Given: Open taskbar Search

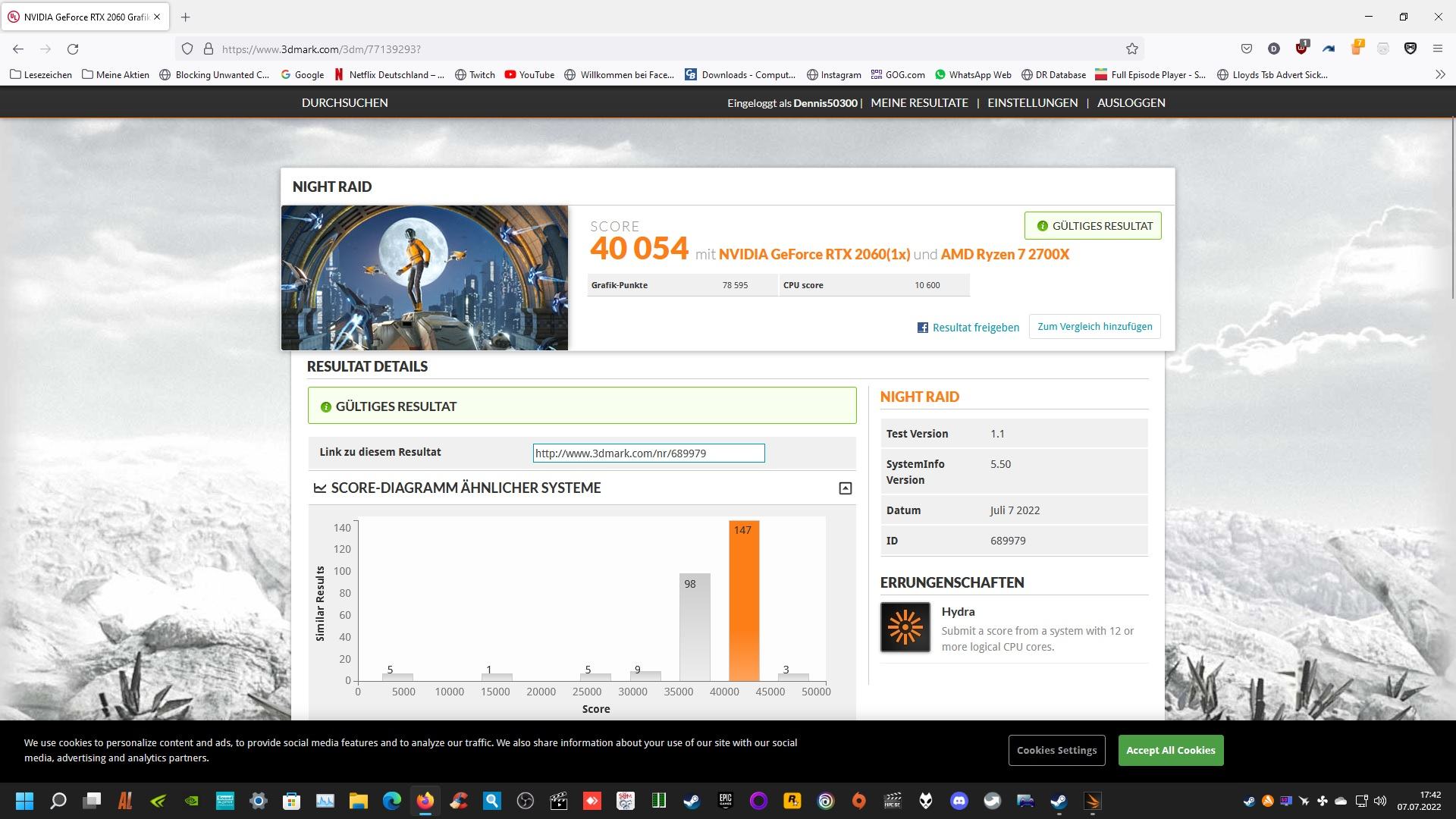Looking at the screenshot, I should [58, 801].
